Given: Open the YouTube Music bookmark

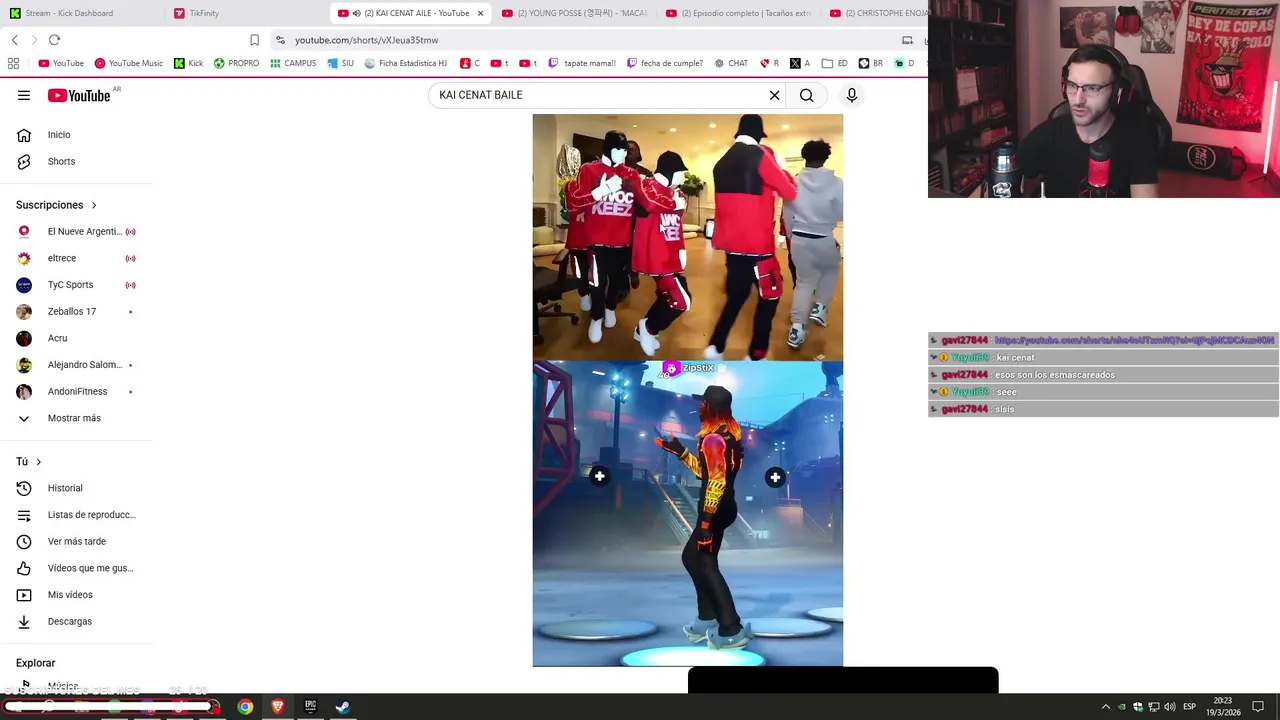Looking at the screenshot, I should click(x=128, y=63).
